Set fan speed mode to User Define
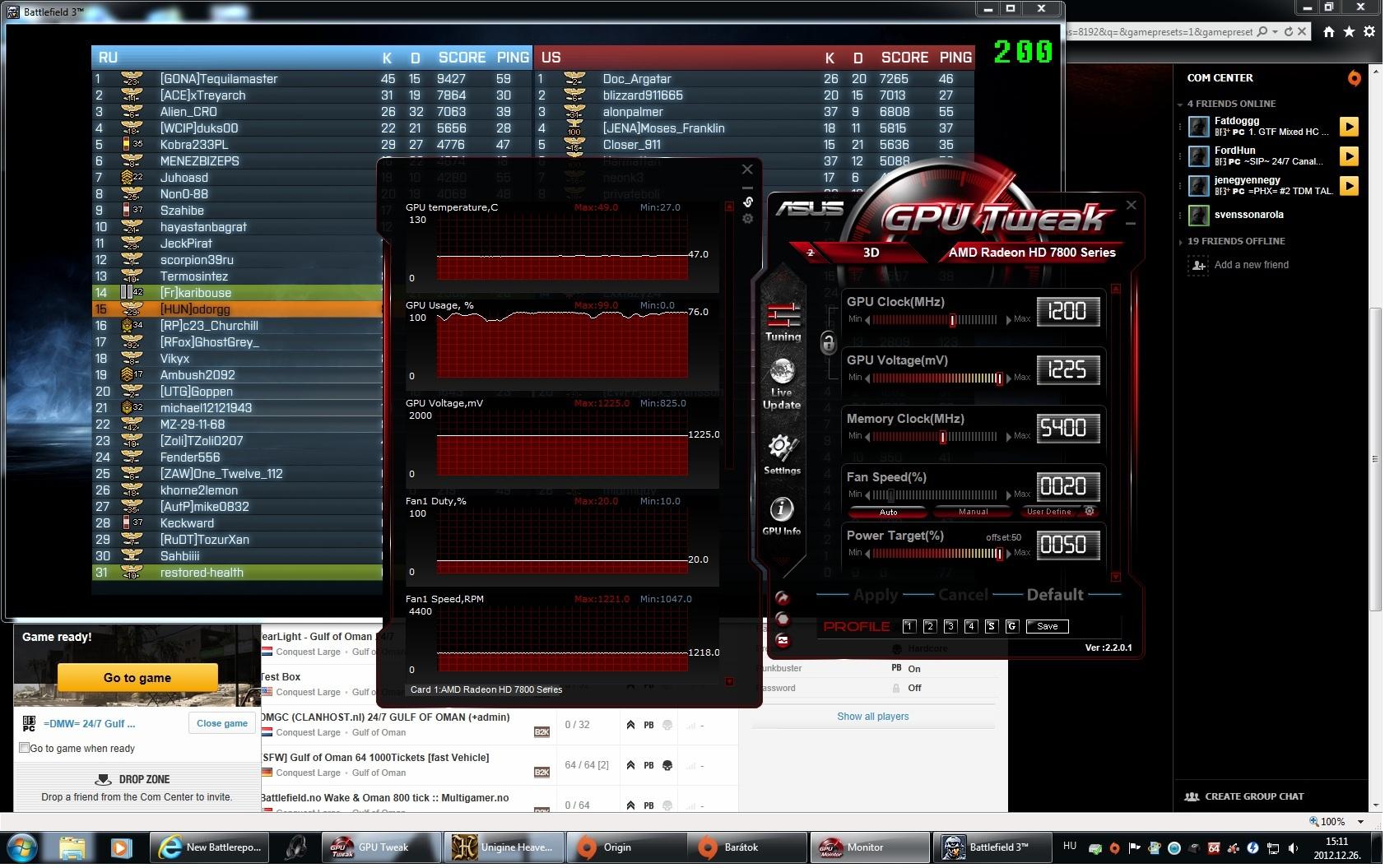Viewport: 1385px width, 868px height. click(1048, 512)
